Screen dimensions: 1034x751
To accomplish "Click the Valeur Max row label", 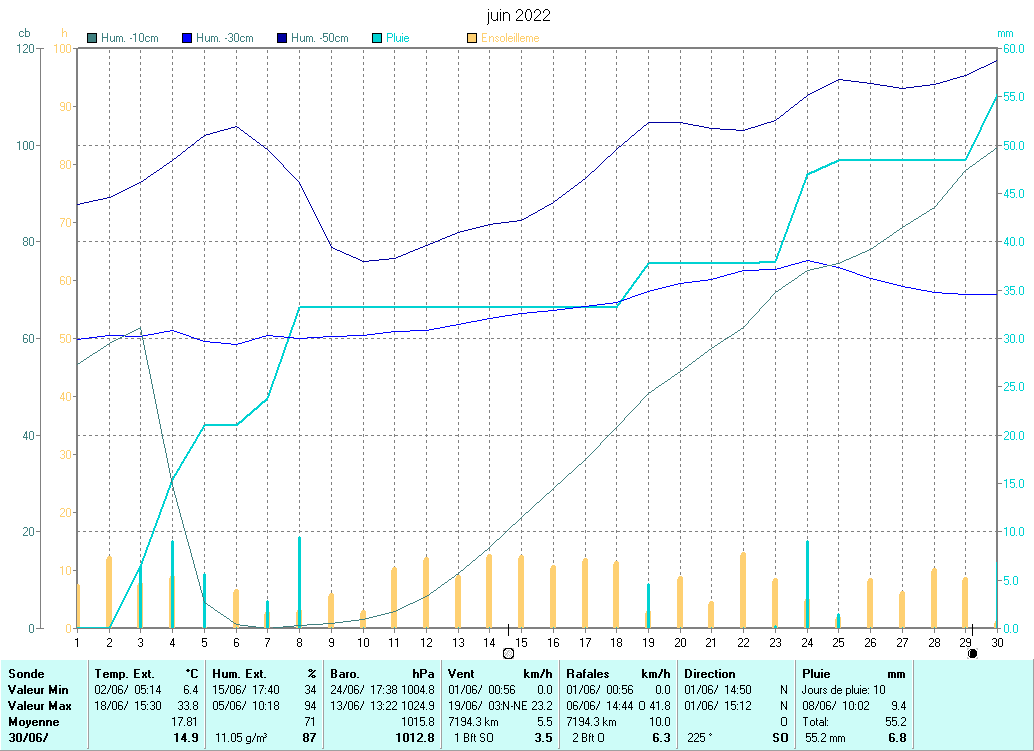I will pyautogui.click(x=39, y=706).
